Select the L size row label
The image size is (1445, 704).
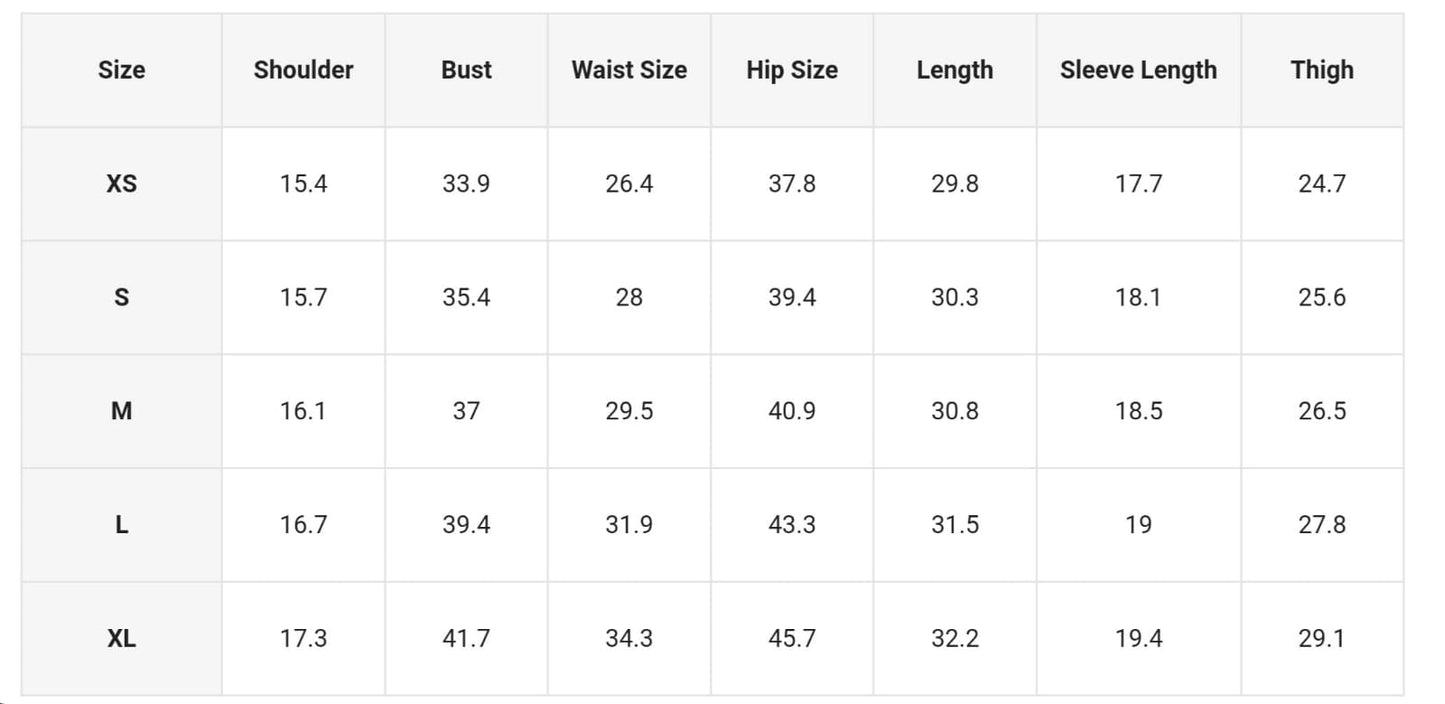coord(121,525)
